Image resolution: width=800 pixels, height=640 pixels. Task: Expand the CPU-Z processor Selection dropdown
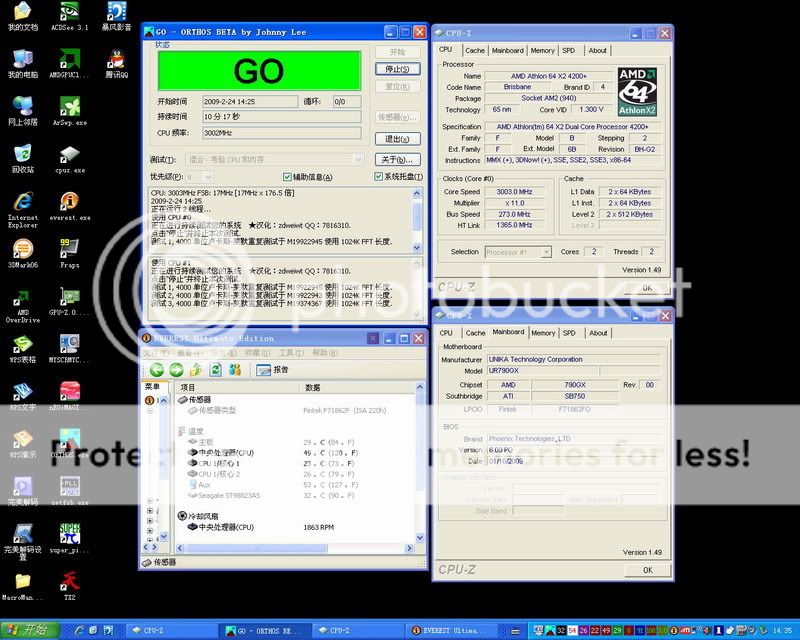[x=517, y=252]
